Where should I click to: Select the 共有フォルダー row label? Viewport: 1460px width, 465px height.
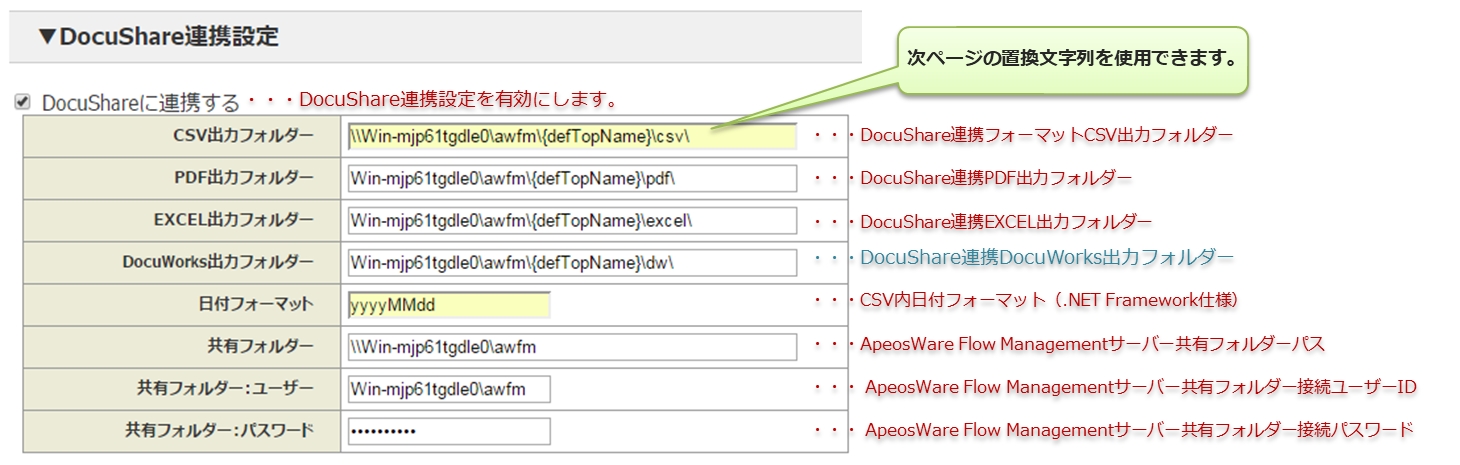click(261, 346)
